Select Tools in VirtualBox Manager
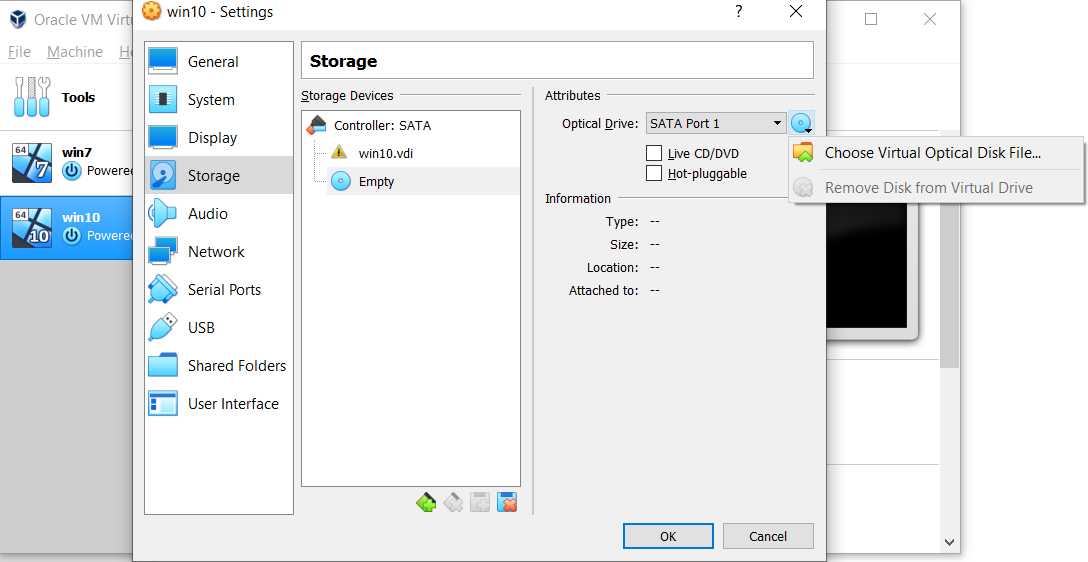 [67, 97]
